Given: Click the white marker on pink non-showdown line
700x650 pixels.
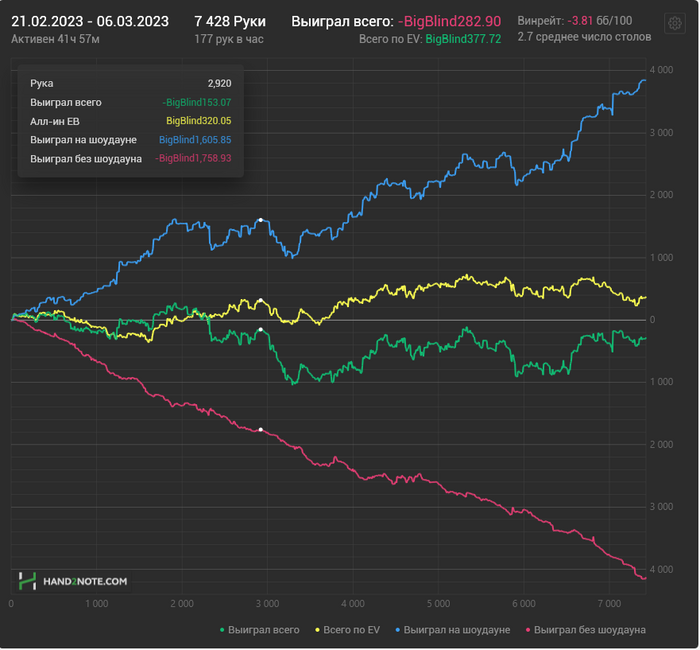Looking at the screenshot, I should coord(261,429).
